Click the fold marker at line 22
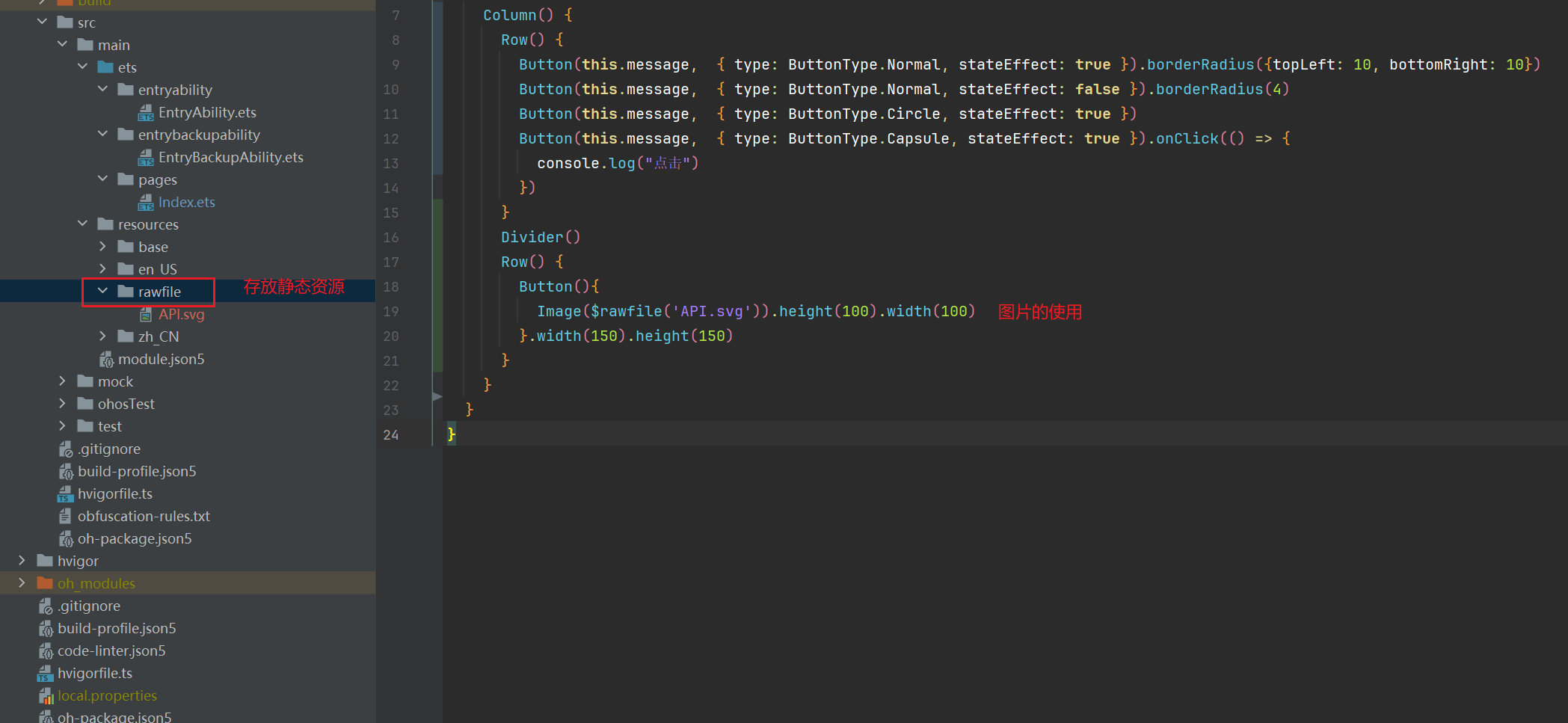 [437, 396]
